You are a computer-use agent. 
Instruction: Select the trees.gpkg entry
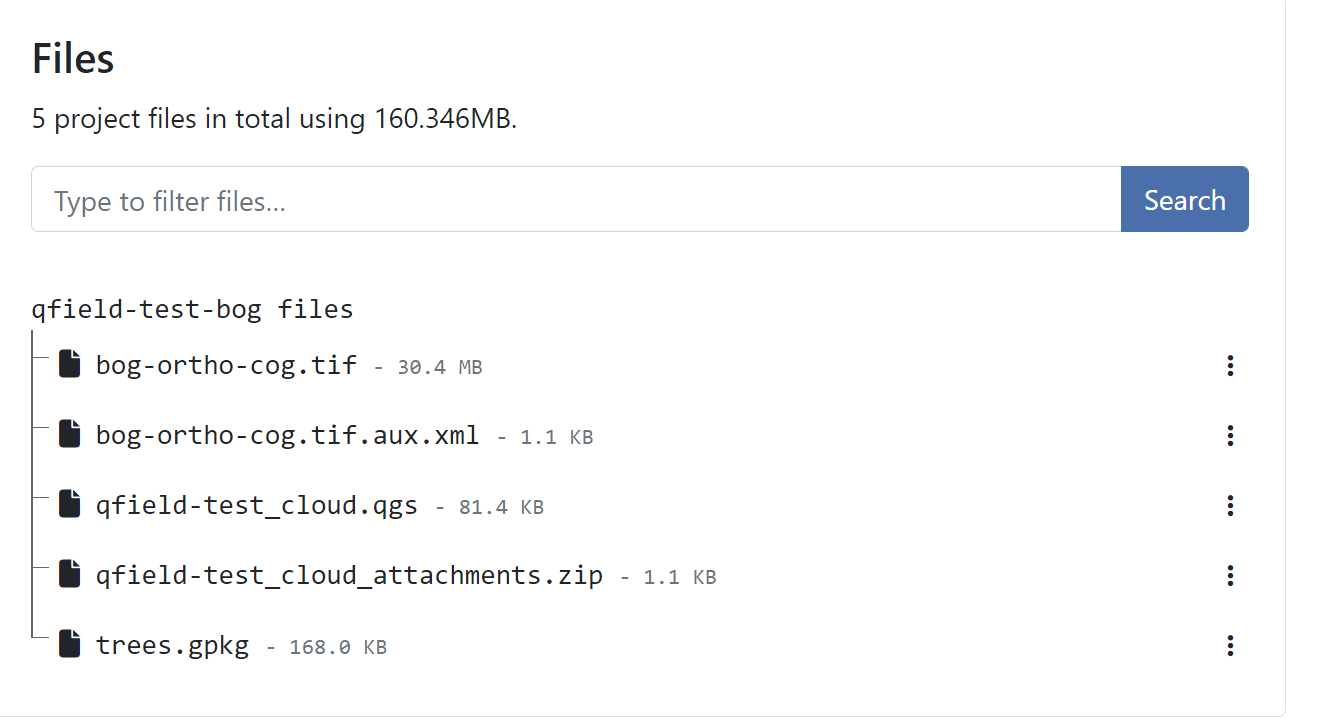[x=172, y=645]
